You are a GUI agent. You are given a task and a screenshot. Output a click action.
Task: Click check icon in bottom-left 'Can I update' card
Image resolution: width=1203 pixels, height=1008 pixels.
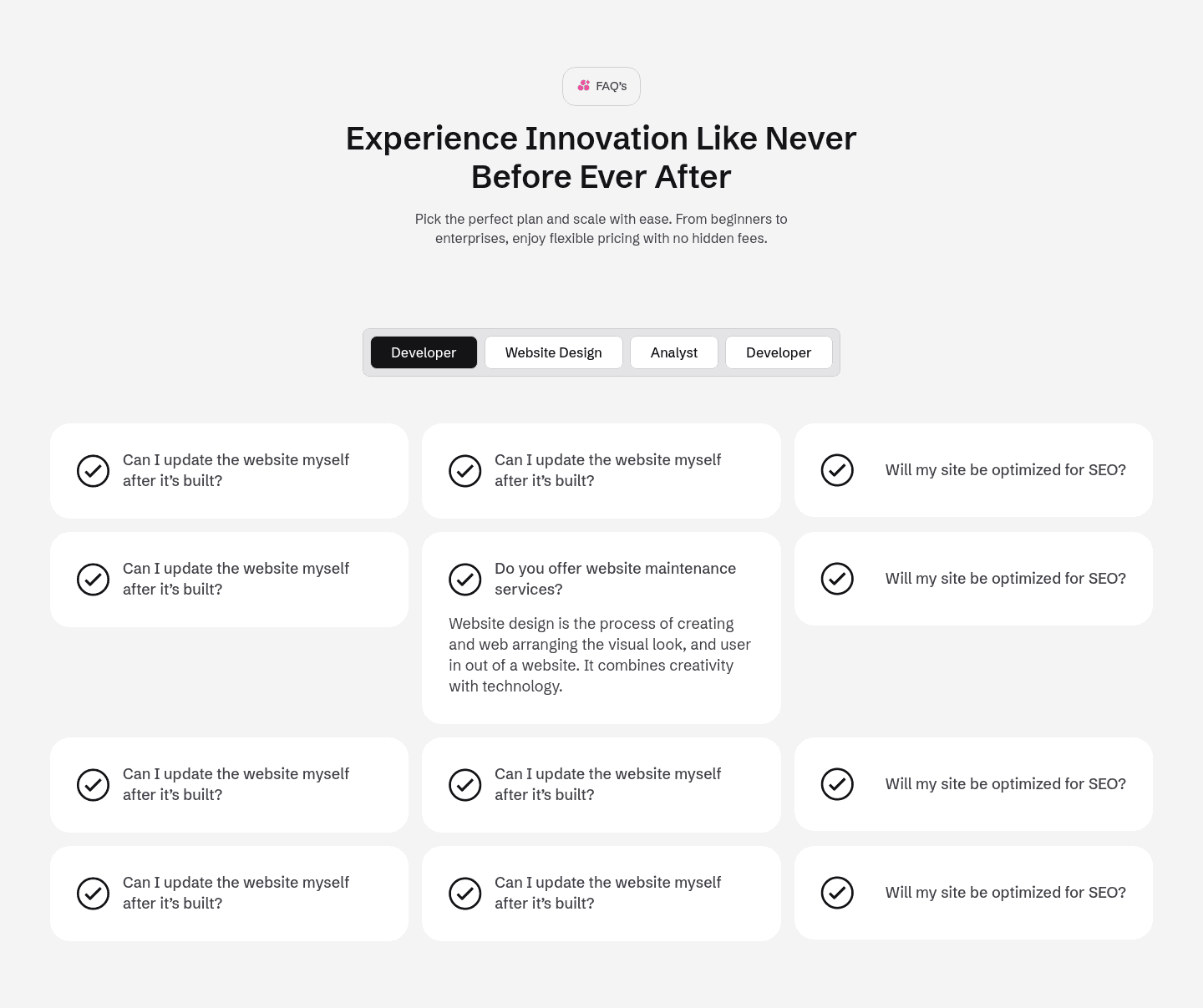coord(94,894)
